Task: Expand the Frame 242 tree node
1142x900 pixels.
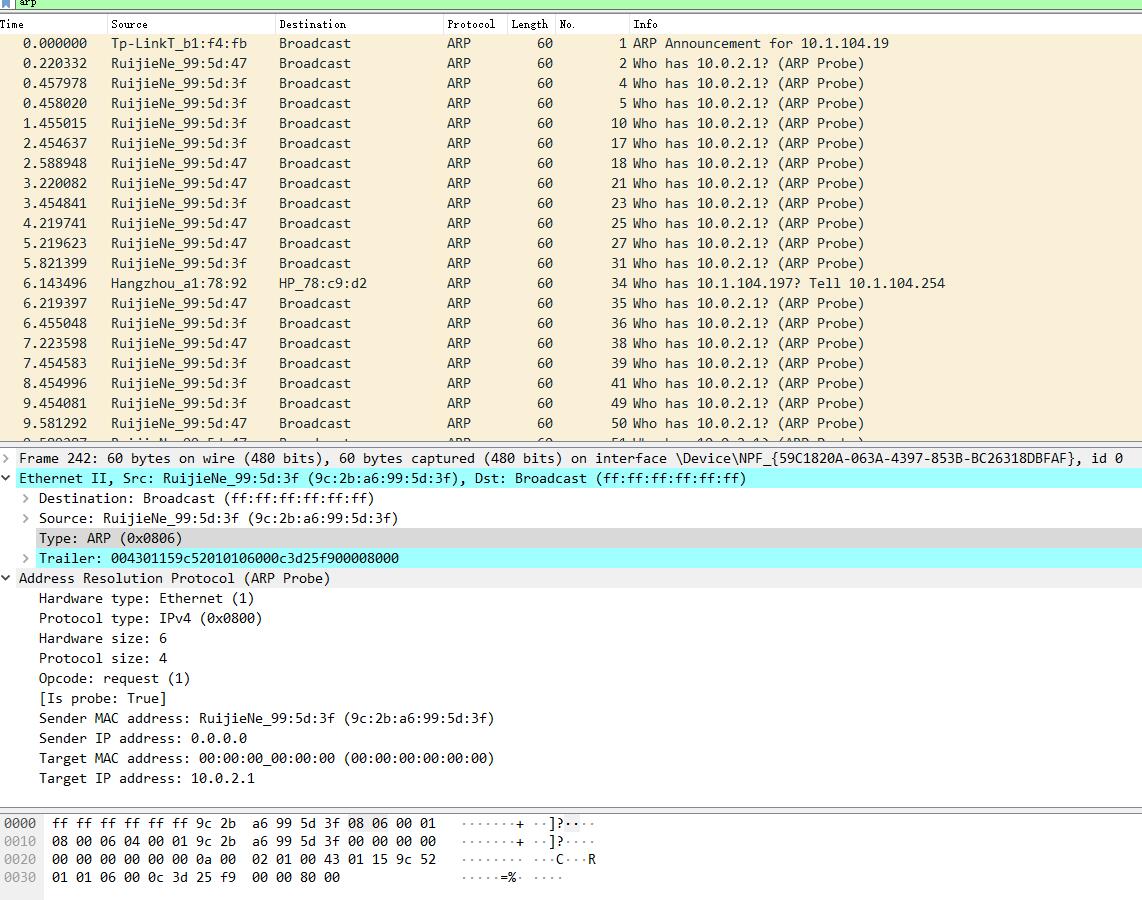Action: [7, 458]
